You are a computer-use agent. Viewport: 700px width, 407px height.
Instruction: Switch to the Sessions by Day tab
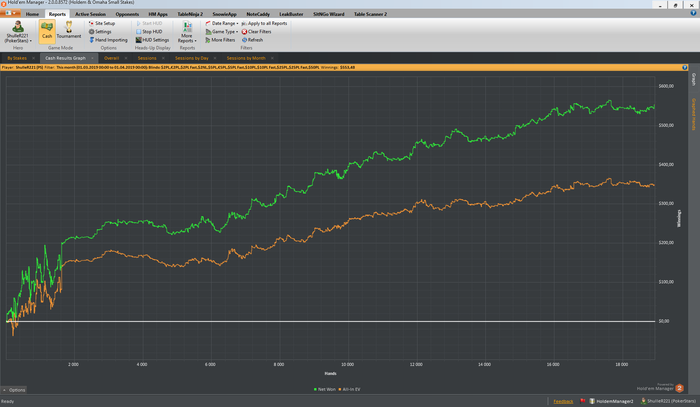(192, 58)
